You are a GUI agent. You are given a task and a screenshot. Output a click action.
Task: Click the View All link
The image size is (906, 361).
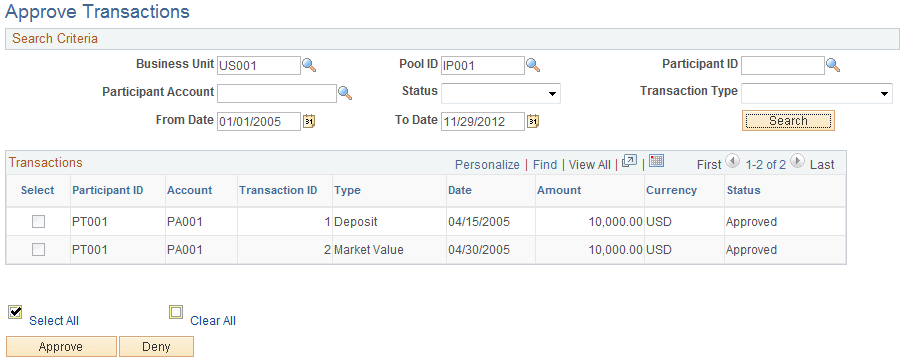(x=589, y=165)
